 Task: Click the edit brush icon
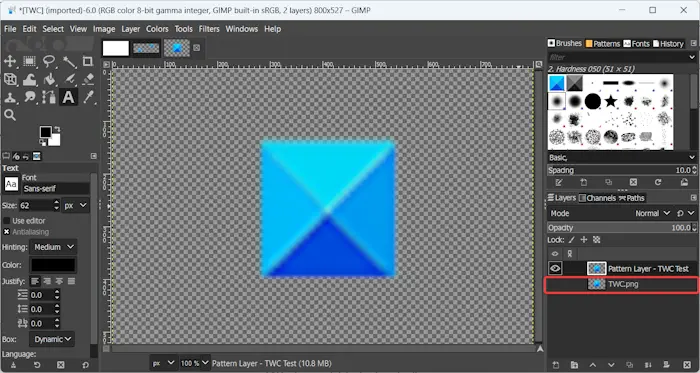pos(558,182)
